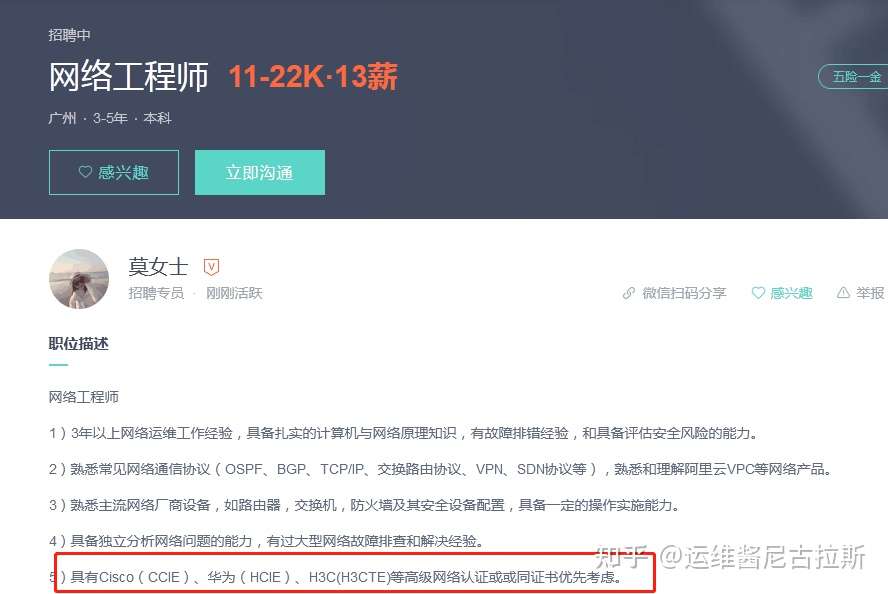Screen dimensions: 888x594
Task: Click the 微信扫码分享 text link
Action: tap(684, 293)
